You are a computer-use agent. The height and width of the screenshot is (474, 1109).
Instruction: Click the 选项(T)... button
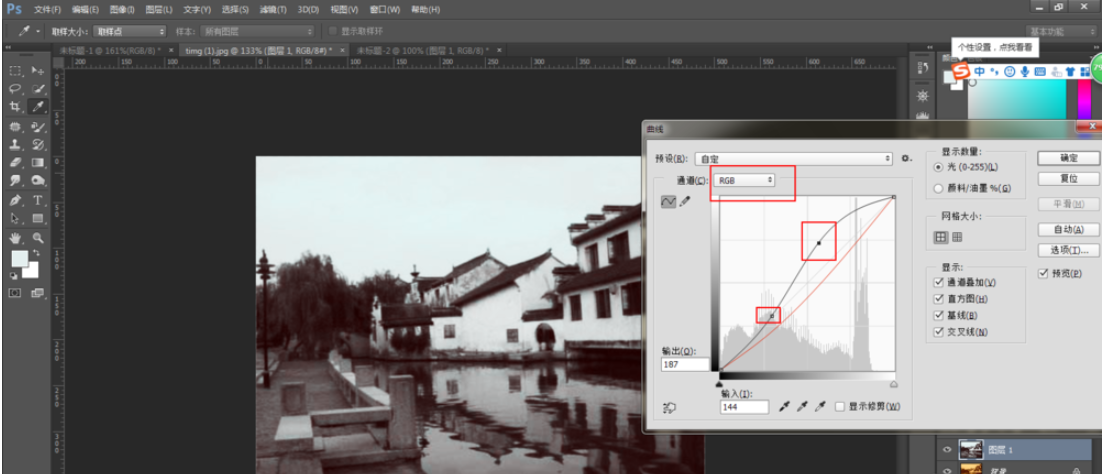(1069, 250)
